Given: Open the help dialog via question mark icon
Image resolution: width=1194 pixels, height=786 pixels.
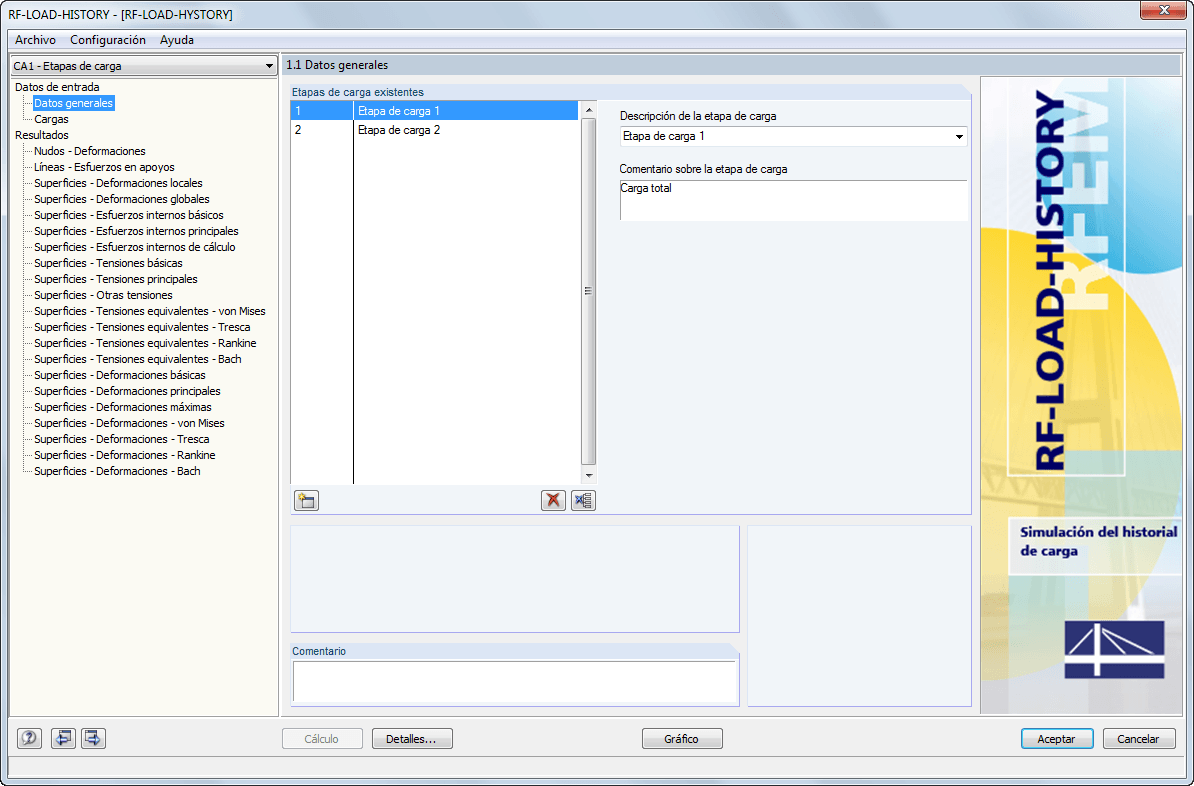Looking at the screenshot, I should point(28,738).
